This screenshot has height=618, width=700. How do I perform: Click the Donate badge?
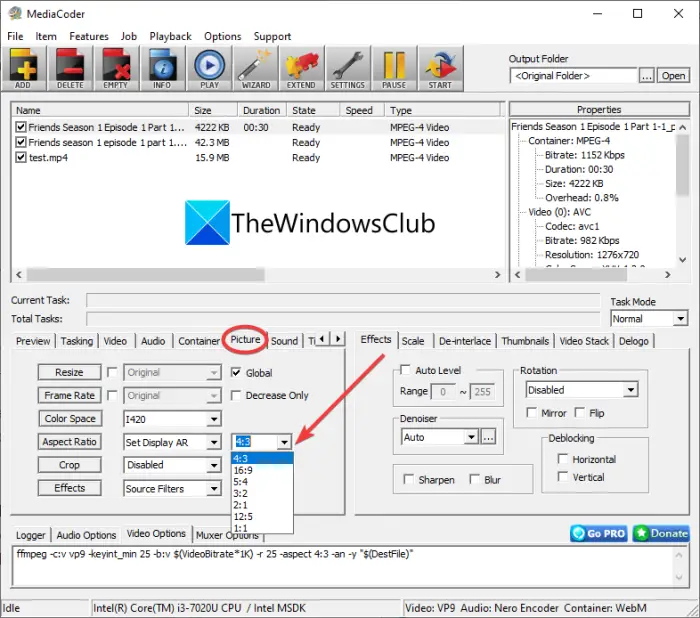point(661,533)
